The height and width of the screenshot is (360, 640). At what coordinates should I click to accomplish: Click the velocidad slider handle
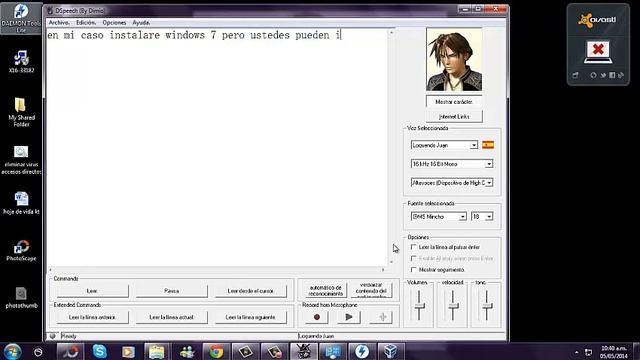point(453,306)
